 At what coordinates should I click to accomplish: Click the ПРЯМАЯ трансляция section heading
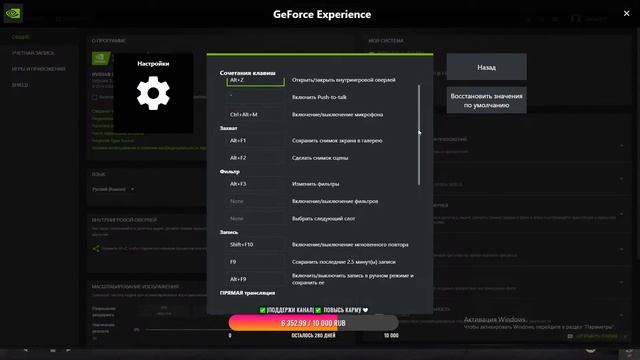point(247,293)
